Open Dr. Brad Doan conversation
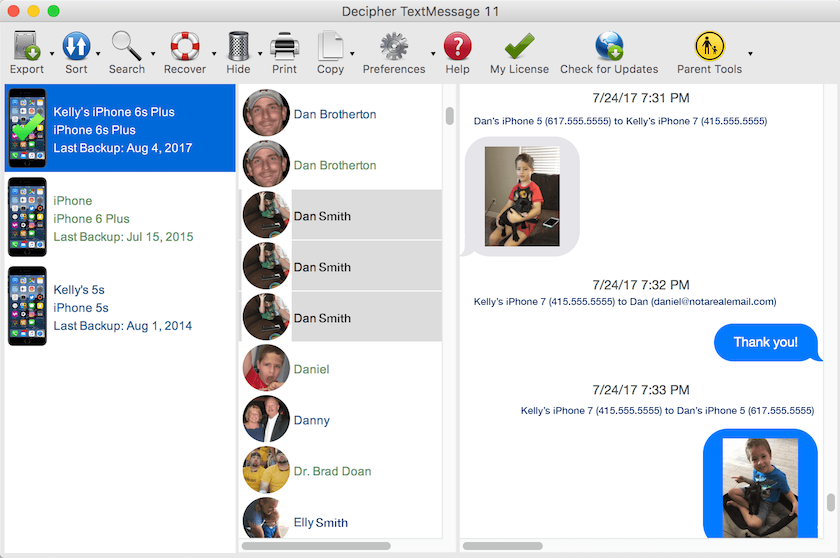 coord(332,471)
